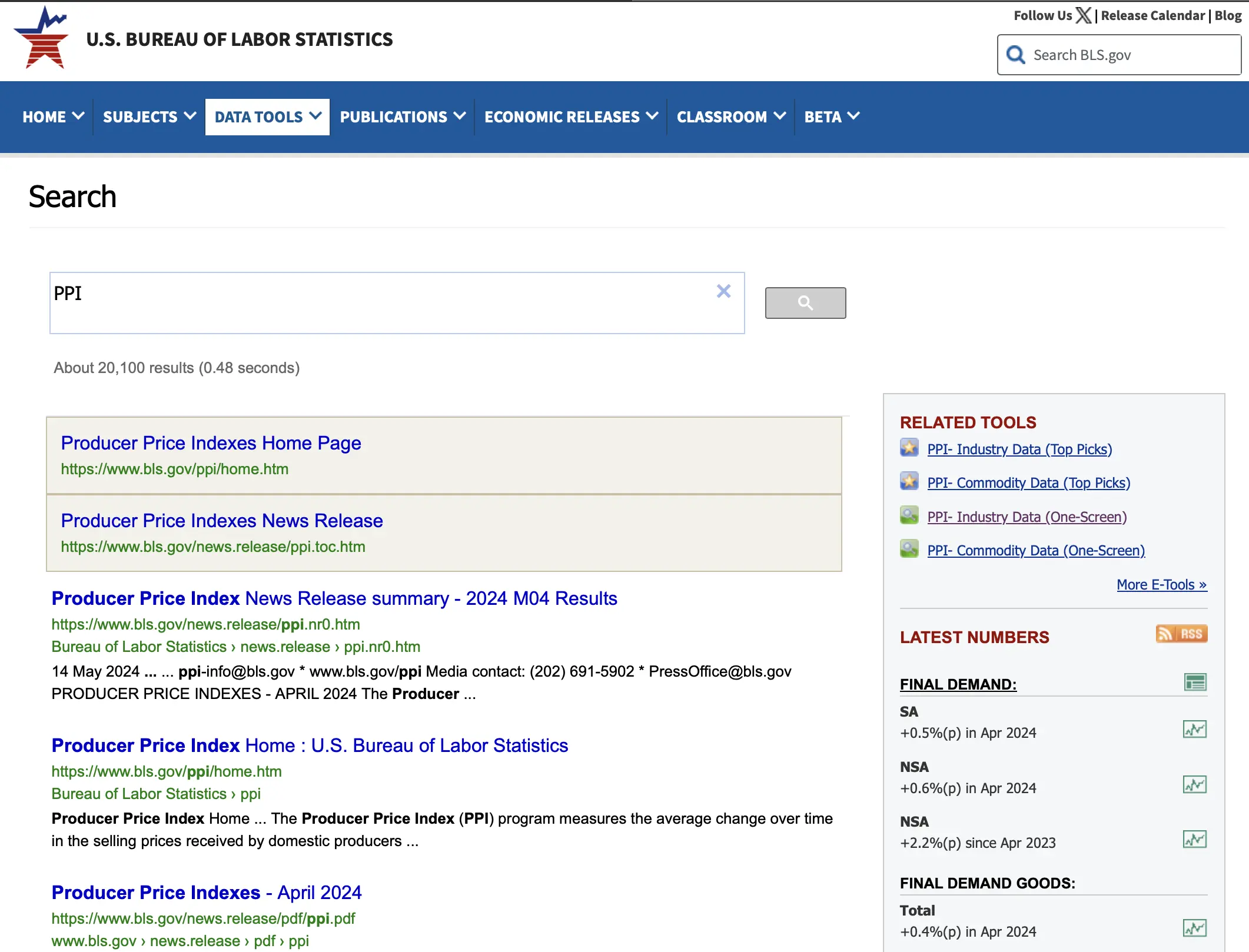Screen dimensions: 1249x952
Task: Open the X (Twitter) follow icon
Action: click(1084, 15)
